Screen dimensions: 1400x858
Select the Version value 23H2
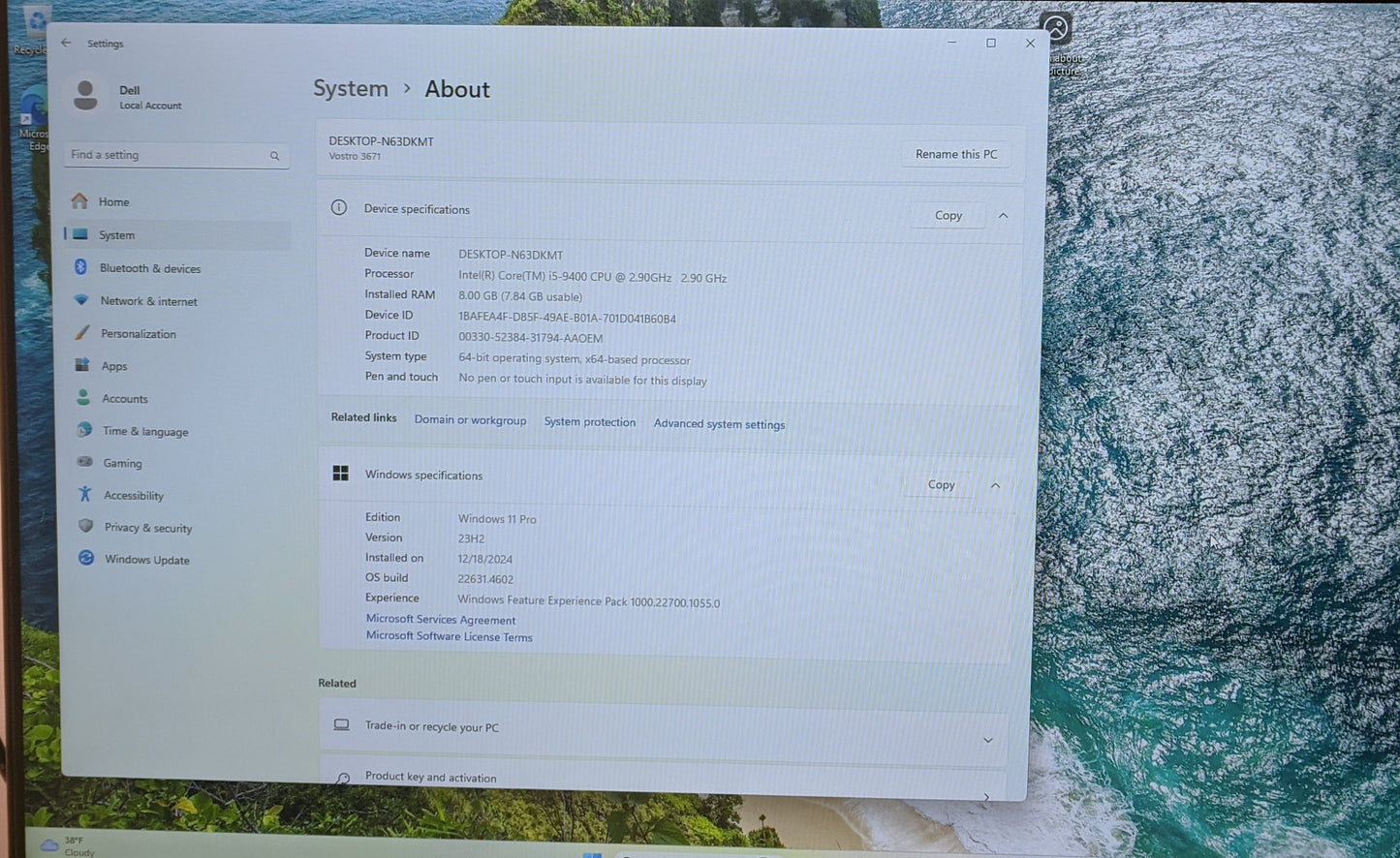click(471, 538)
